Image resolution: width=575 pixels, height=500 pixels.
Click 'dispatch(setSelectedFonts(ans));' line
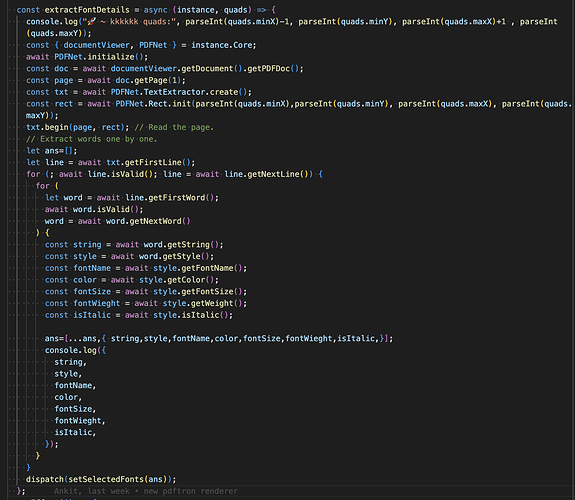(101, 479)
